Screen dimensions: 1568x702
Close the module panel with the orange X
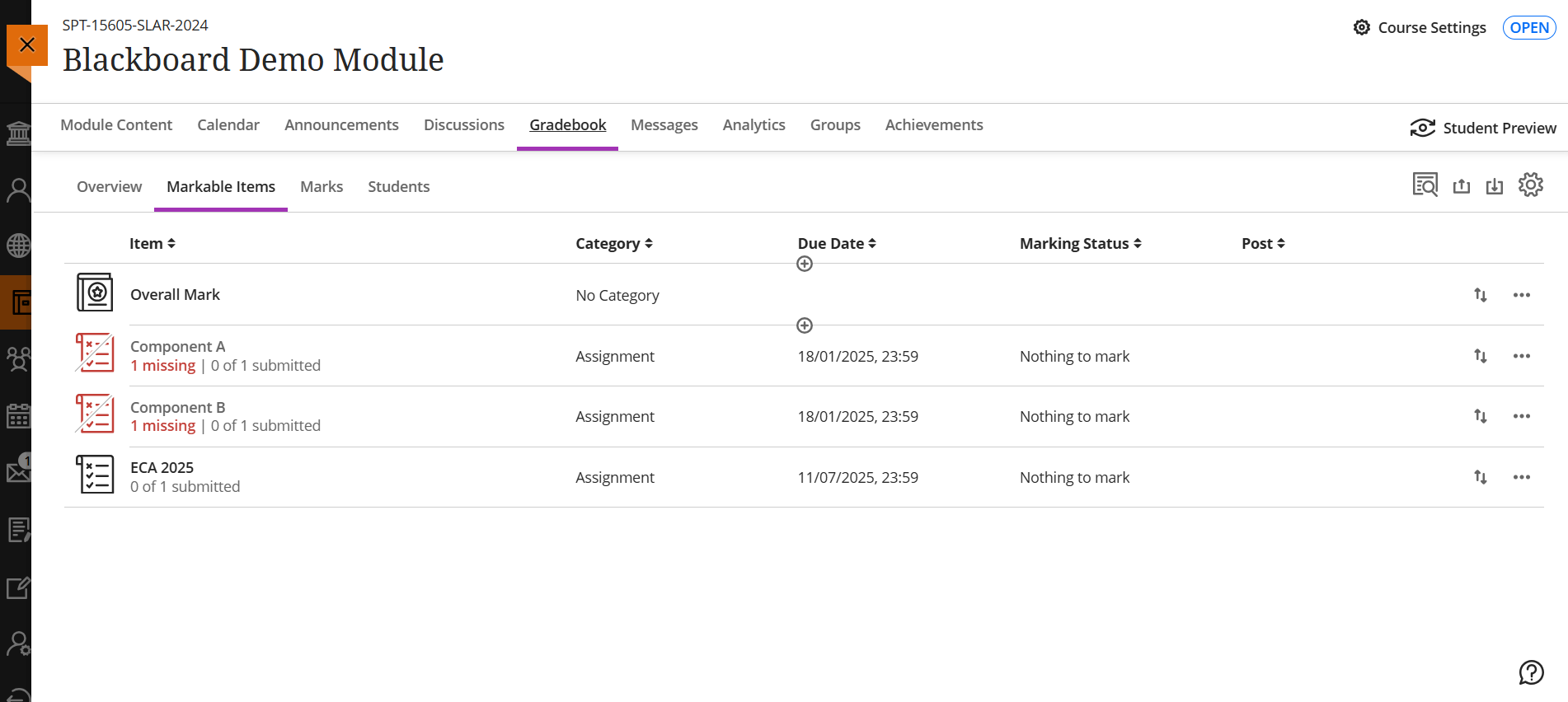(26, 44)
